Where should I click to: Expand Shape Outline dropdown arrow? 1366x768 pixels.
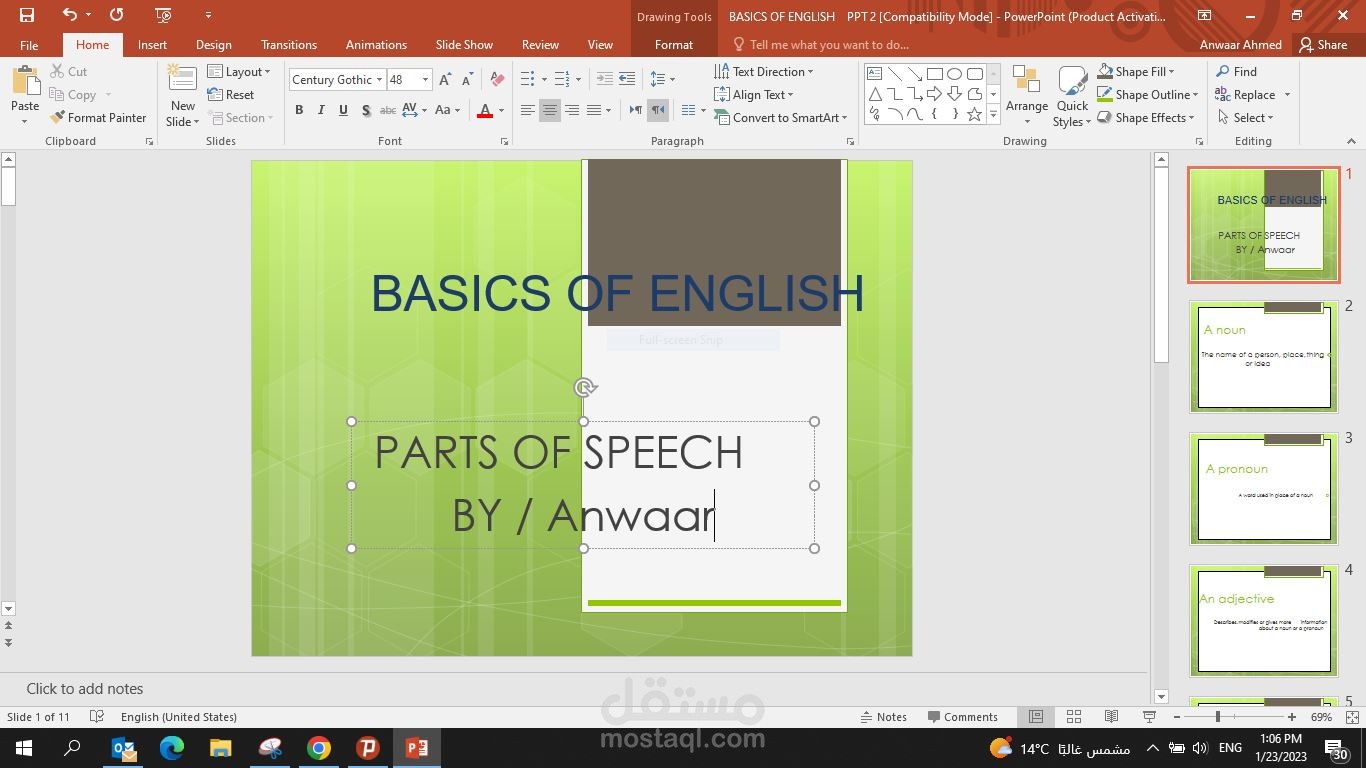click(x=1195, y=95)
